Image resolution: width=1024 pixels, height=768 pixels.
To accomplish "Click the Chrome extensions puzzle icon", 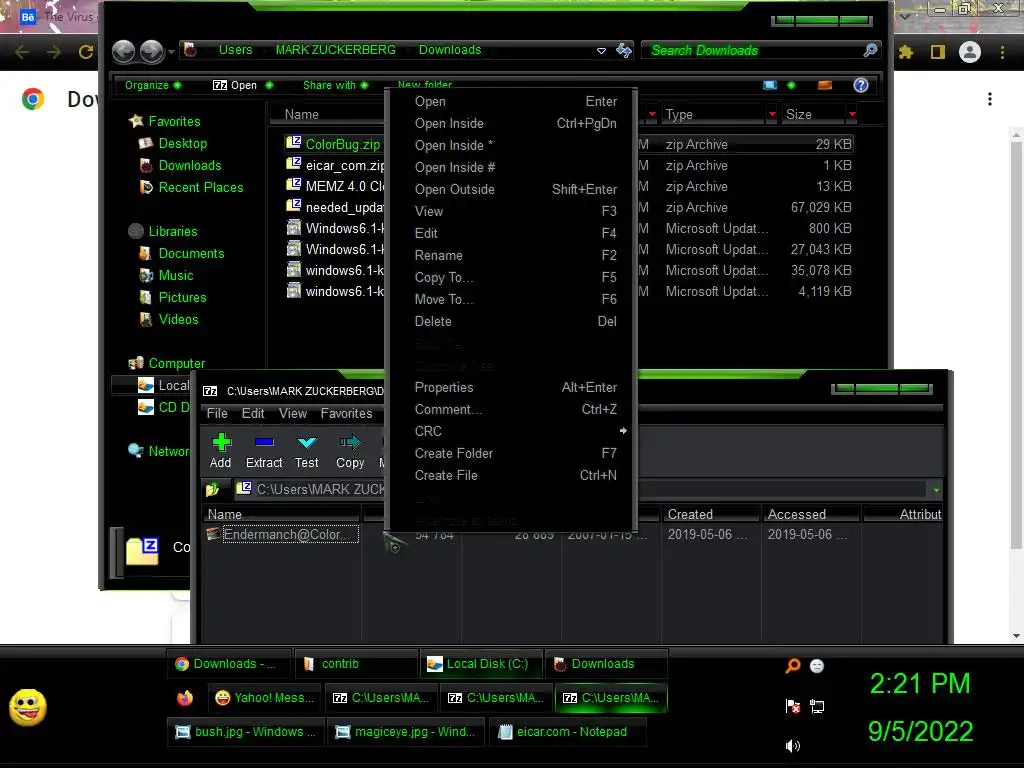I will click(x=906, y=52).
